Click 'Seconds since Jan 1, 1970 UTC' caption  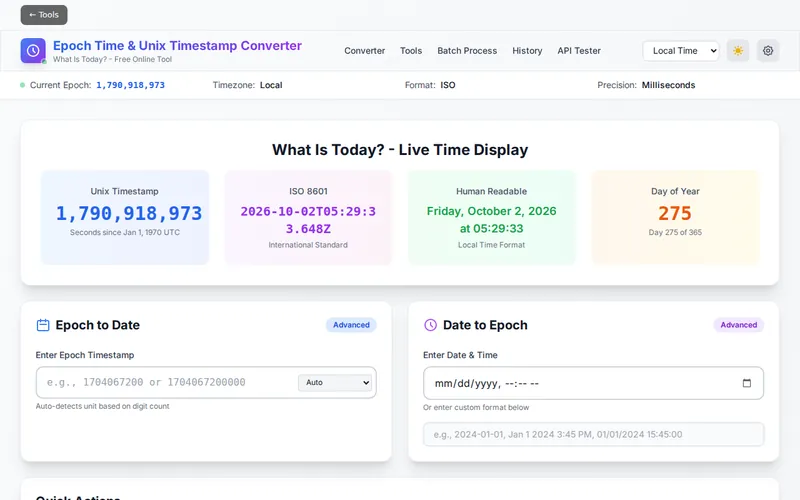pos(125,232)
